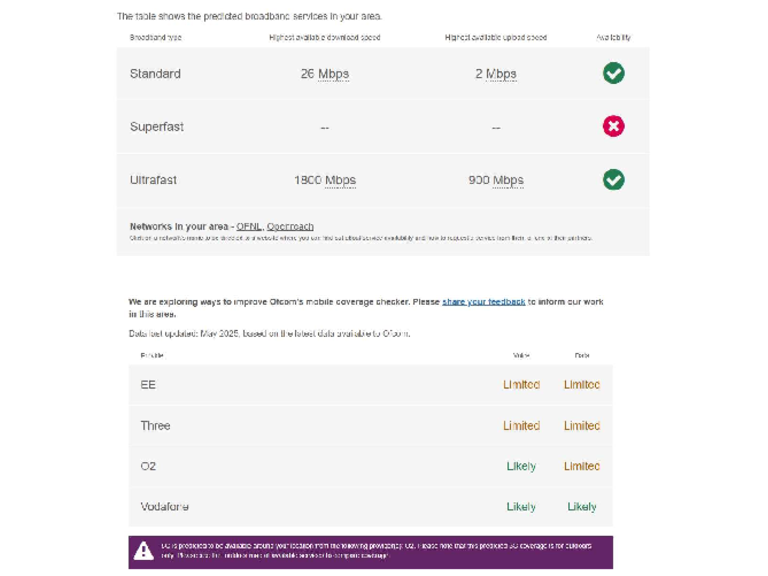The image size is (768, 576).
Task: Click Vodafone's Likely data coverage status
Action: (x=581, y=507)
